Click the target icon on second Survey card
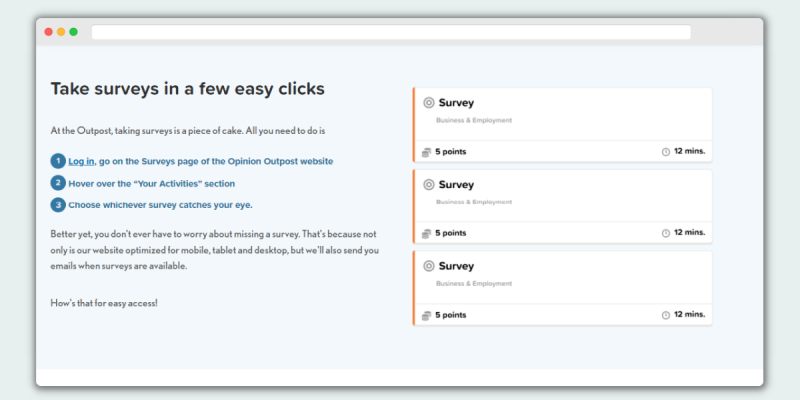The width and height of the screenshot is (800, 400). [x=429, y=185]
